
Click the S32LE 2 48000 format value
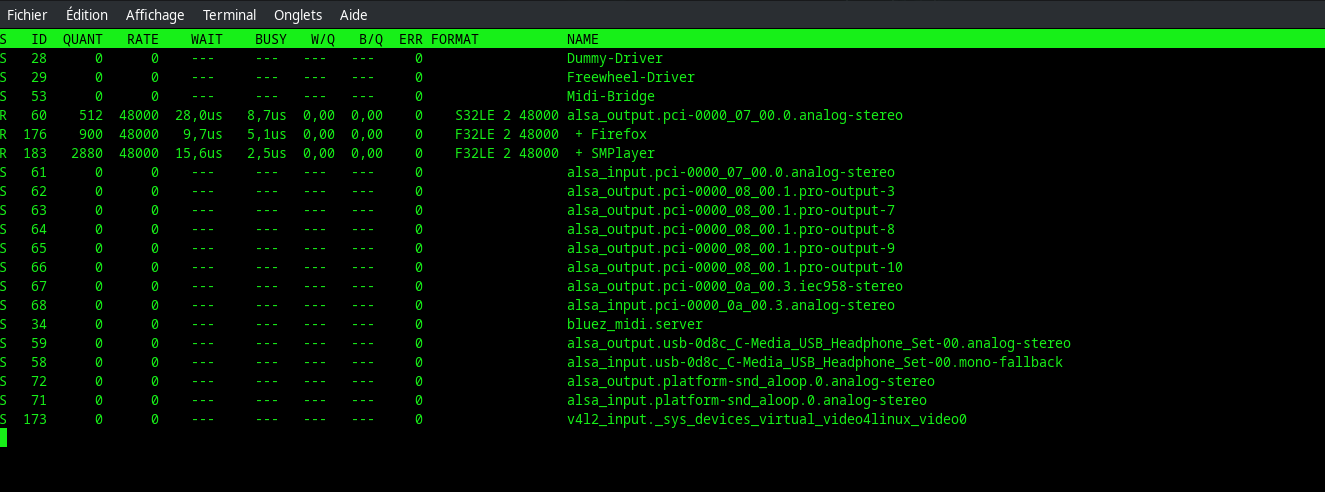[507, 116]
